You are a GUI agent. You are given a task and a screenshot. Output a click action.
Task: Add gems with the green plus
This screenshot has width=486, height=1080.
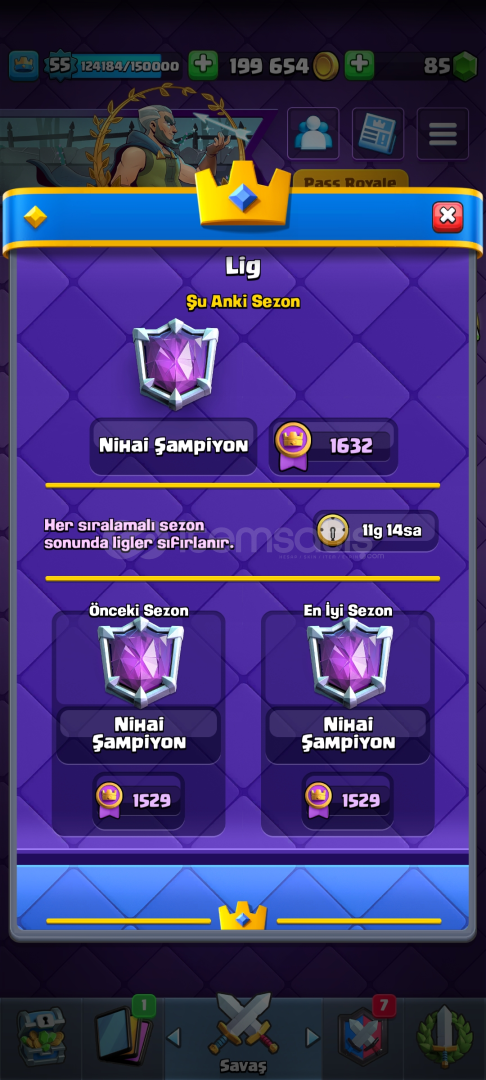(x=359, y=65)
